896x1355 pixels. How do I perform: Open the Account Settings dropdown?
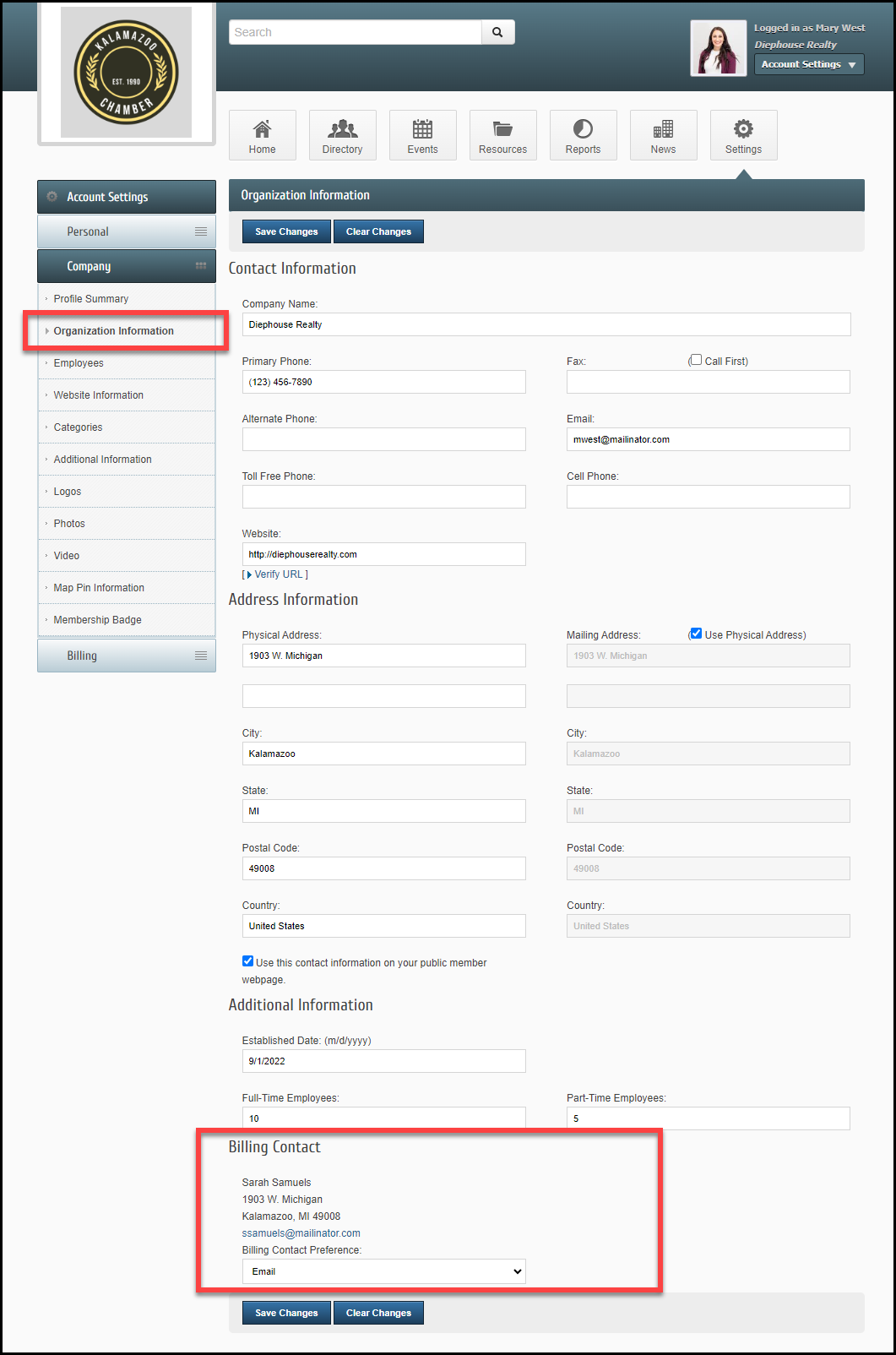click(808, 64)
